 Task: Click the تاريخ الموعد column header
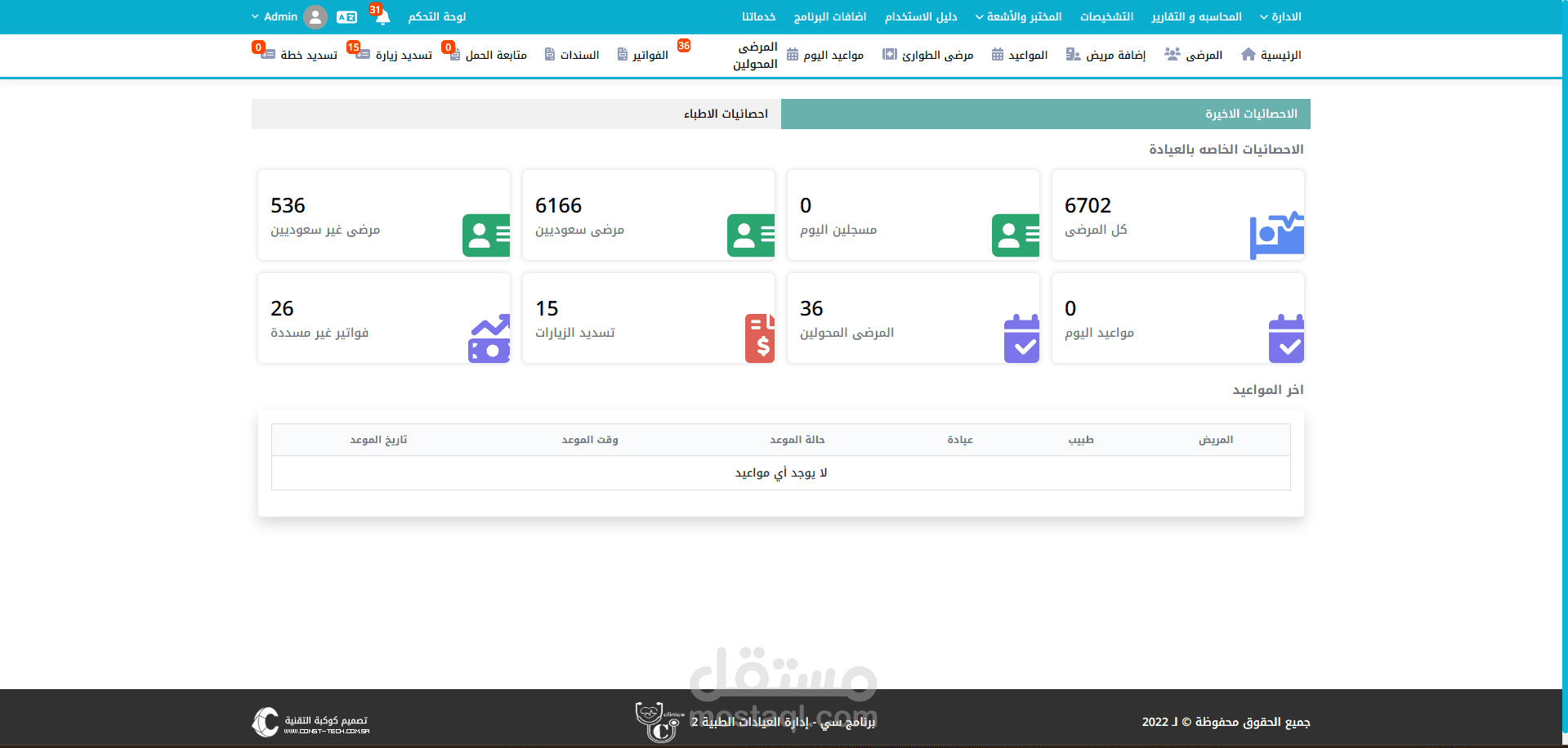(378, 440)
